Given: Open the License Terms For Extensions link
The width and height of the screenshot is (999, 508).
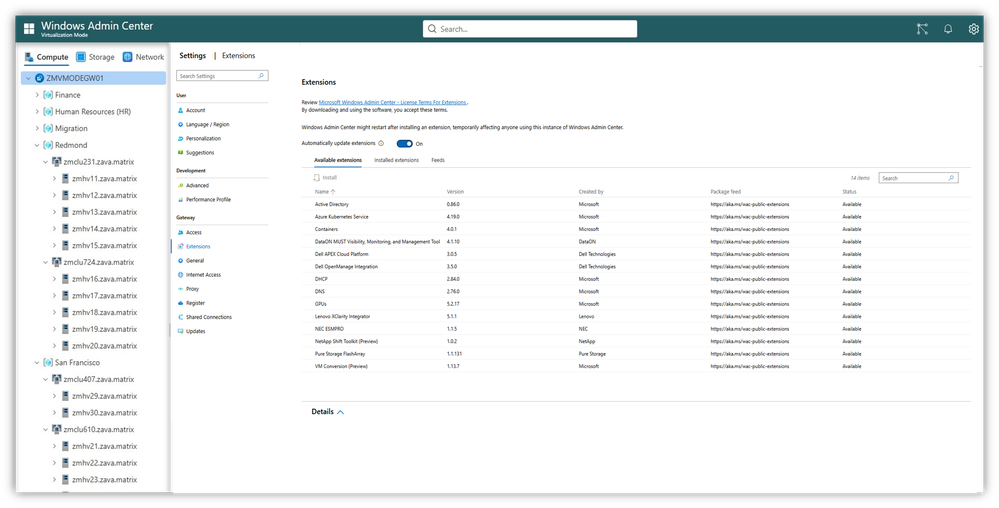Looking at the screenshot, I should pyautogui.click(x=392, y=102).
